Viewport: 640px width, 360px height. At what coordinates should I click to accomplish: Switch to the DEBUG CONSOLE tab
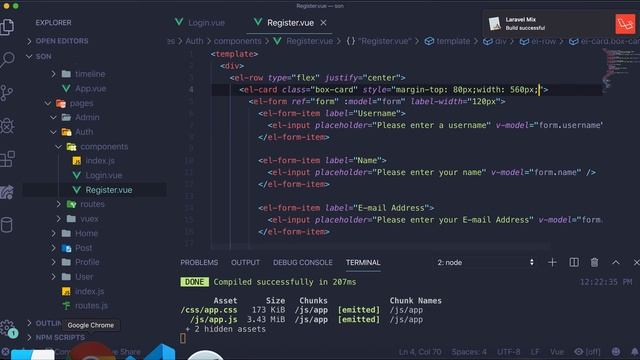tap(302, 262)
